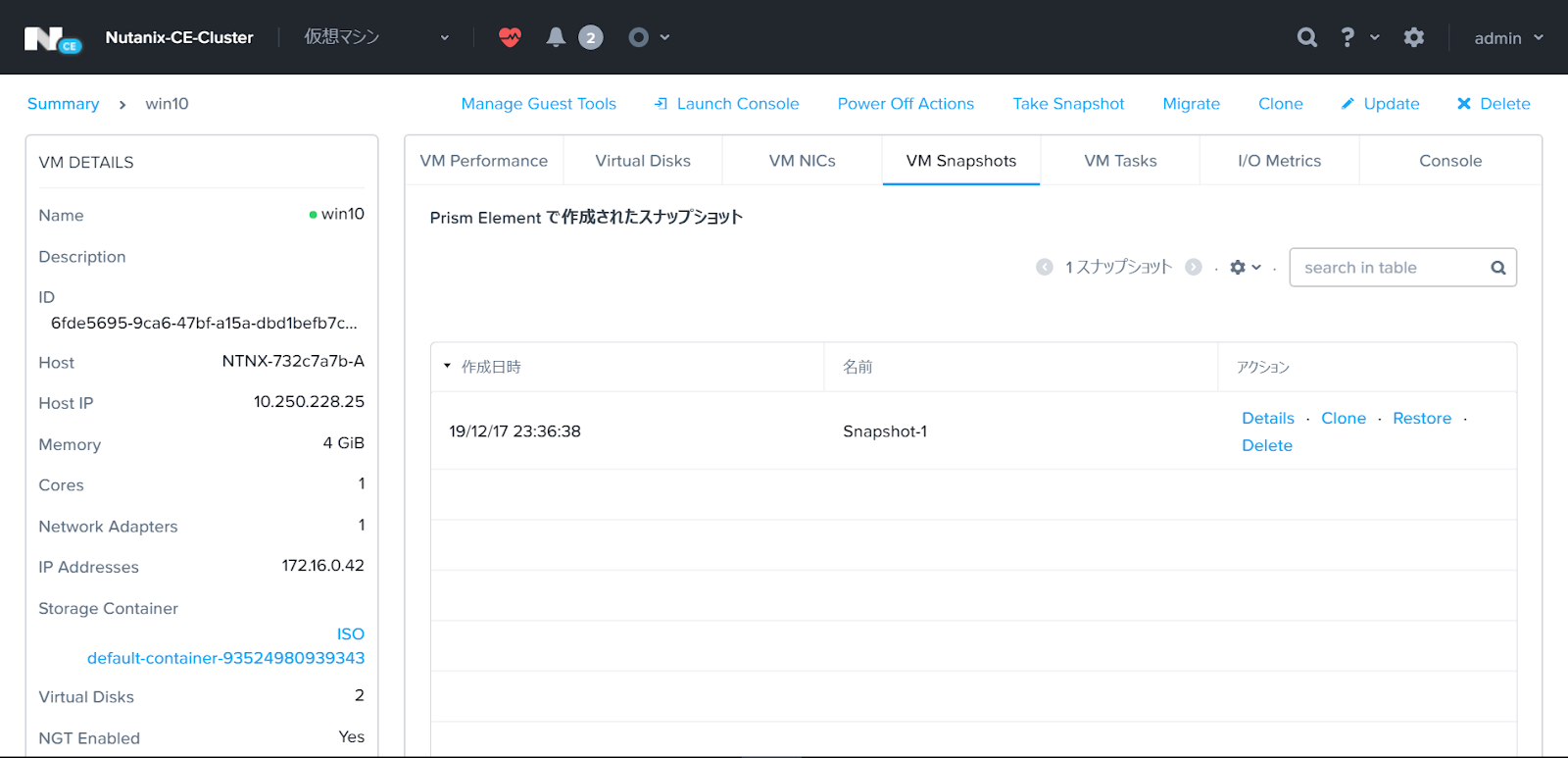The height and width of the screenshot is (758, 1568).
Task: Click Nutanix-CE-Cluster name
Action: coord(179,37)
